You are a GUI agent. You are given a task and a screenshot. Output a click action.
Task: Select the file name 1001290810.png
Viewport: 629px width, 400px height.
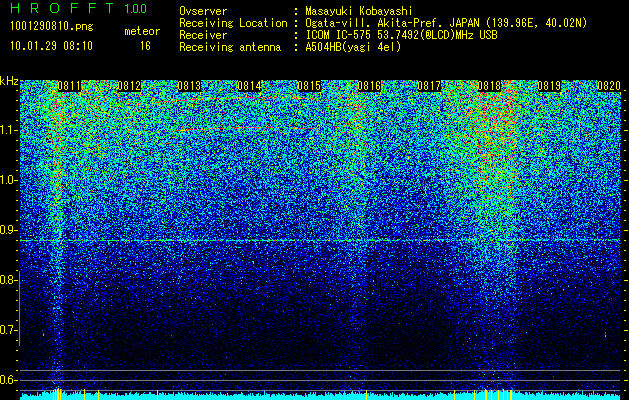click(x=52, y=27)
